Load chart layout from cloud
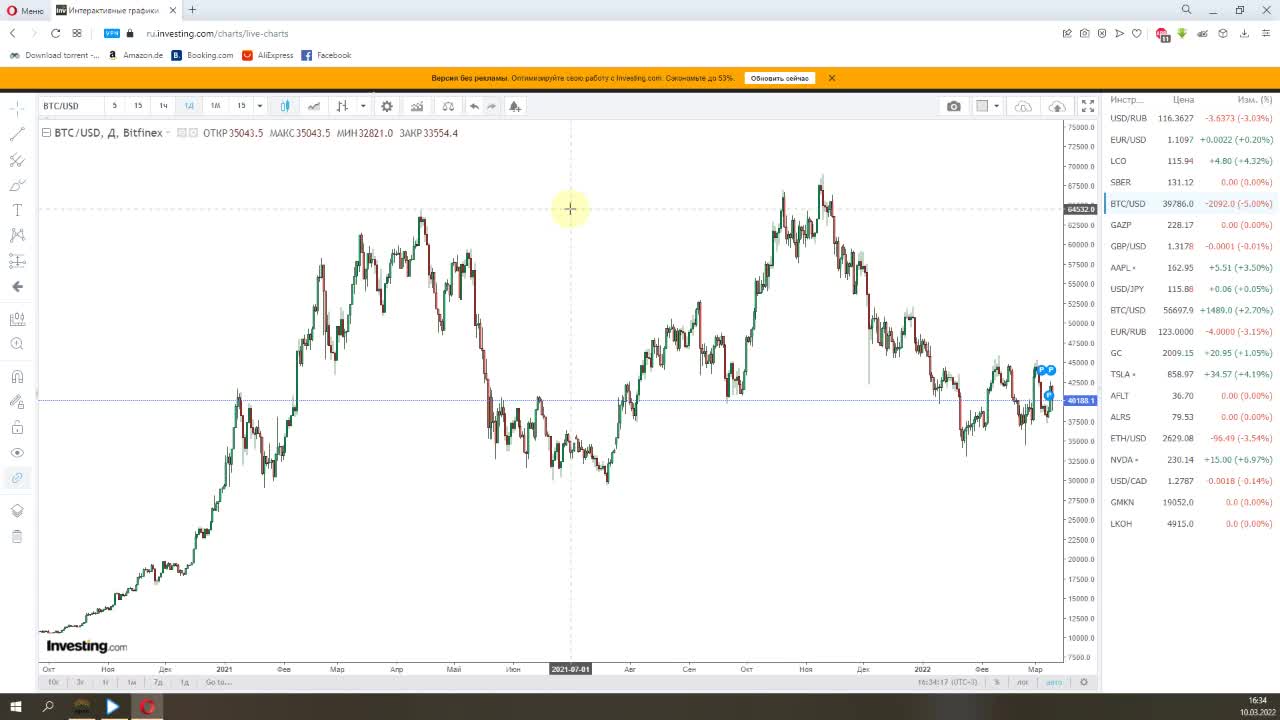 coord(1023,106)
